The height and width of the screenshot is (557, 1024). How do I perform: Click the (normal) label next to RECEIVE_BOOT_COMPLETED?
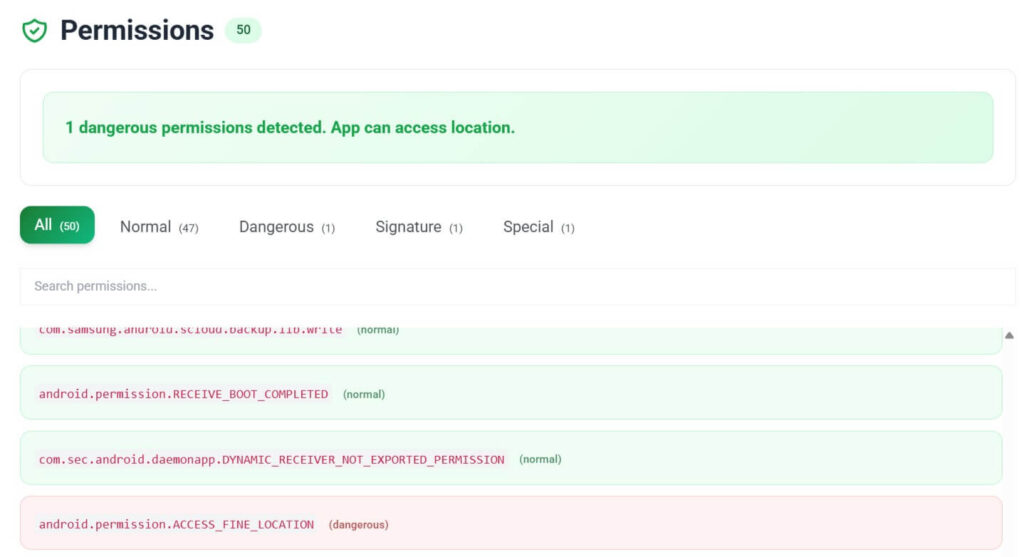[364, 394]
